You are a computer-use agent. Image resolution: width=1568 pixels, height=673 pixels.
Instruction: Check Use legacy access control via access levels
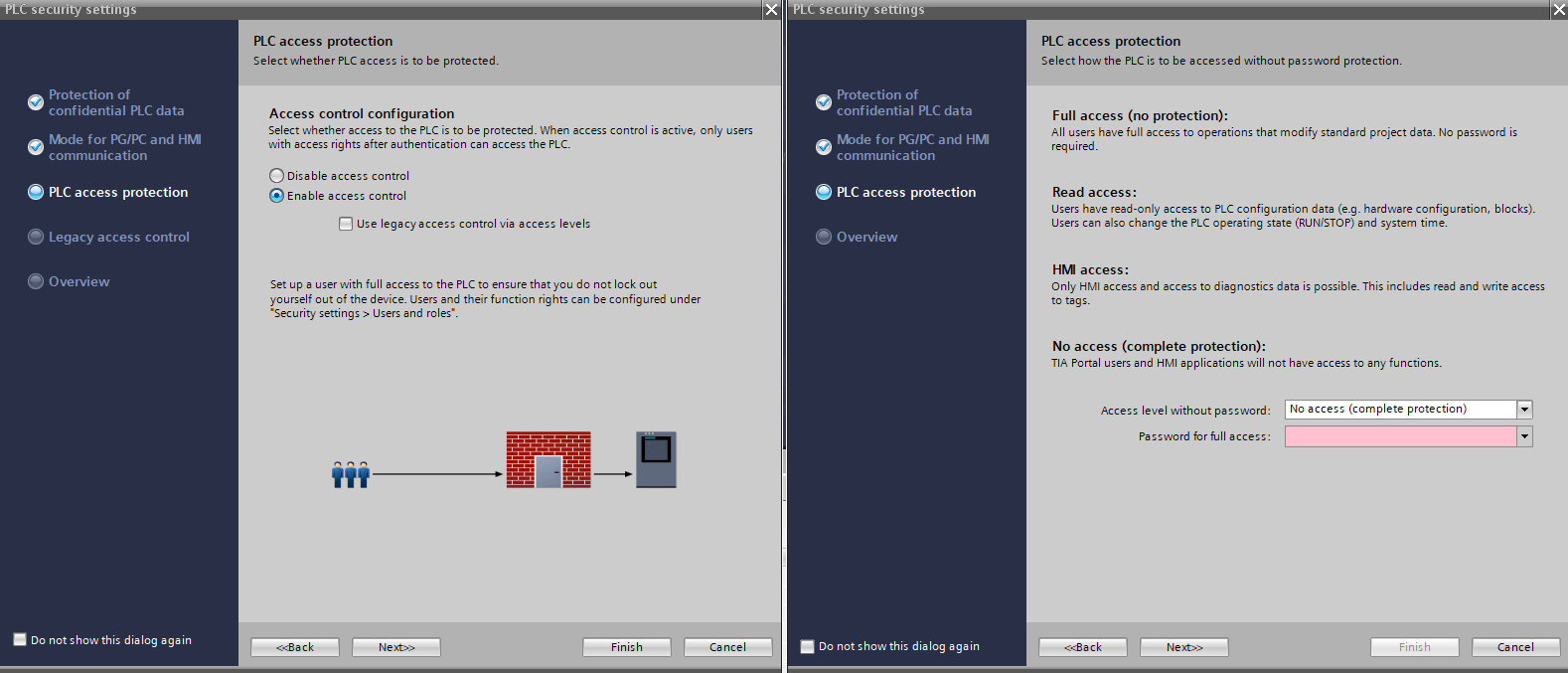pyautogui.click(x=346, y=224)
